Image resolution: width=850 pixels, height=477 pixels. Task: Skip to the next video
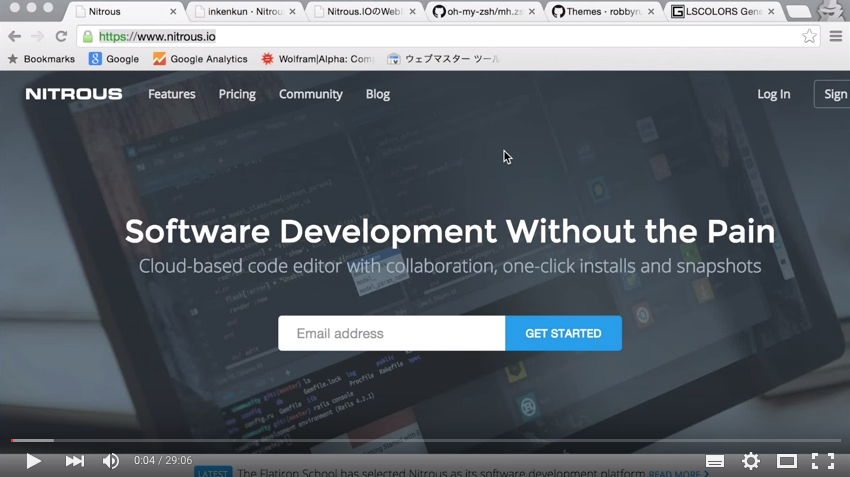[75, 461]
